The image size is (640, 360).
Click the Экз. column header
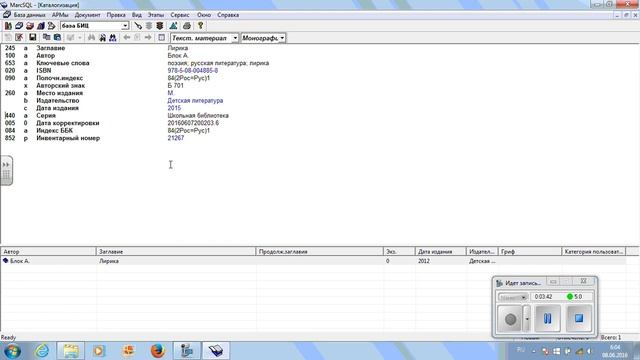coord(399,252)
